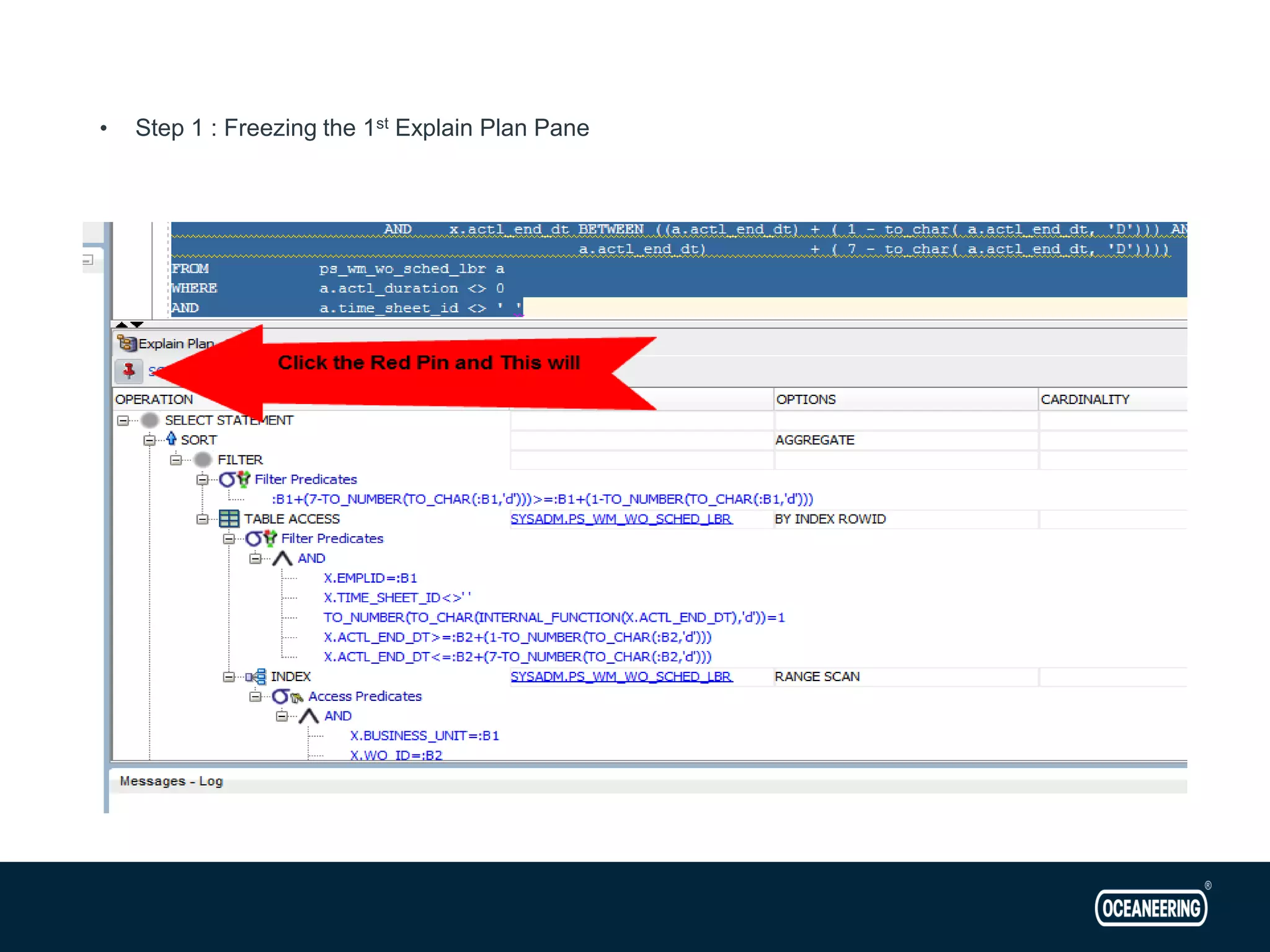
Task: Select predicate X.ACTL_END_DT<=:B2 line
Action: coord(517,657)
